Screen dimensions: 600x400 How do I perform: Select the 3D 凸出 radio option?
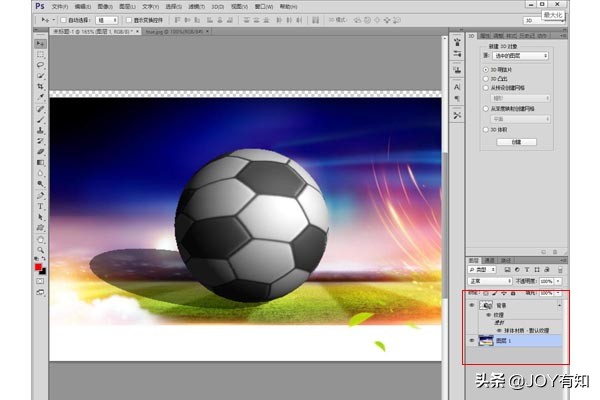(486, 79)
